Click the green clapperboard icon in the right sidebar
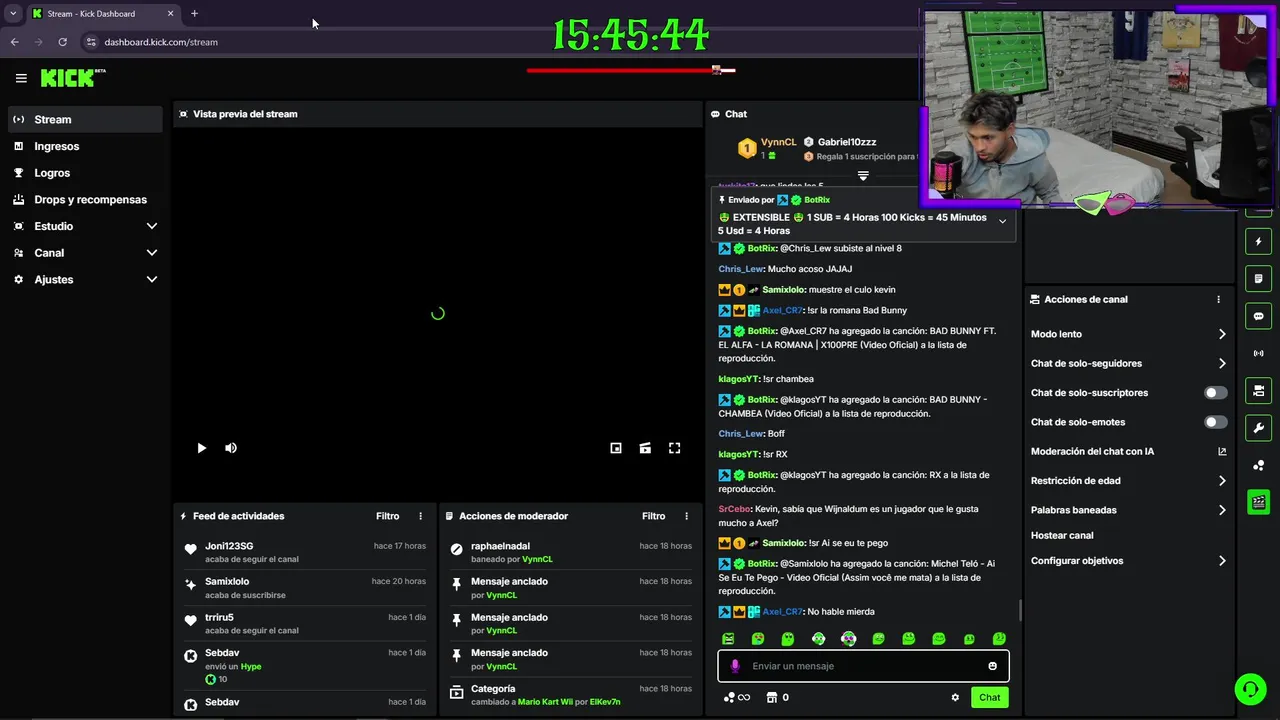This screenshot has width=1280, height=720. (x=1259, y=502)
